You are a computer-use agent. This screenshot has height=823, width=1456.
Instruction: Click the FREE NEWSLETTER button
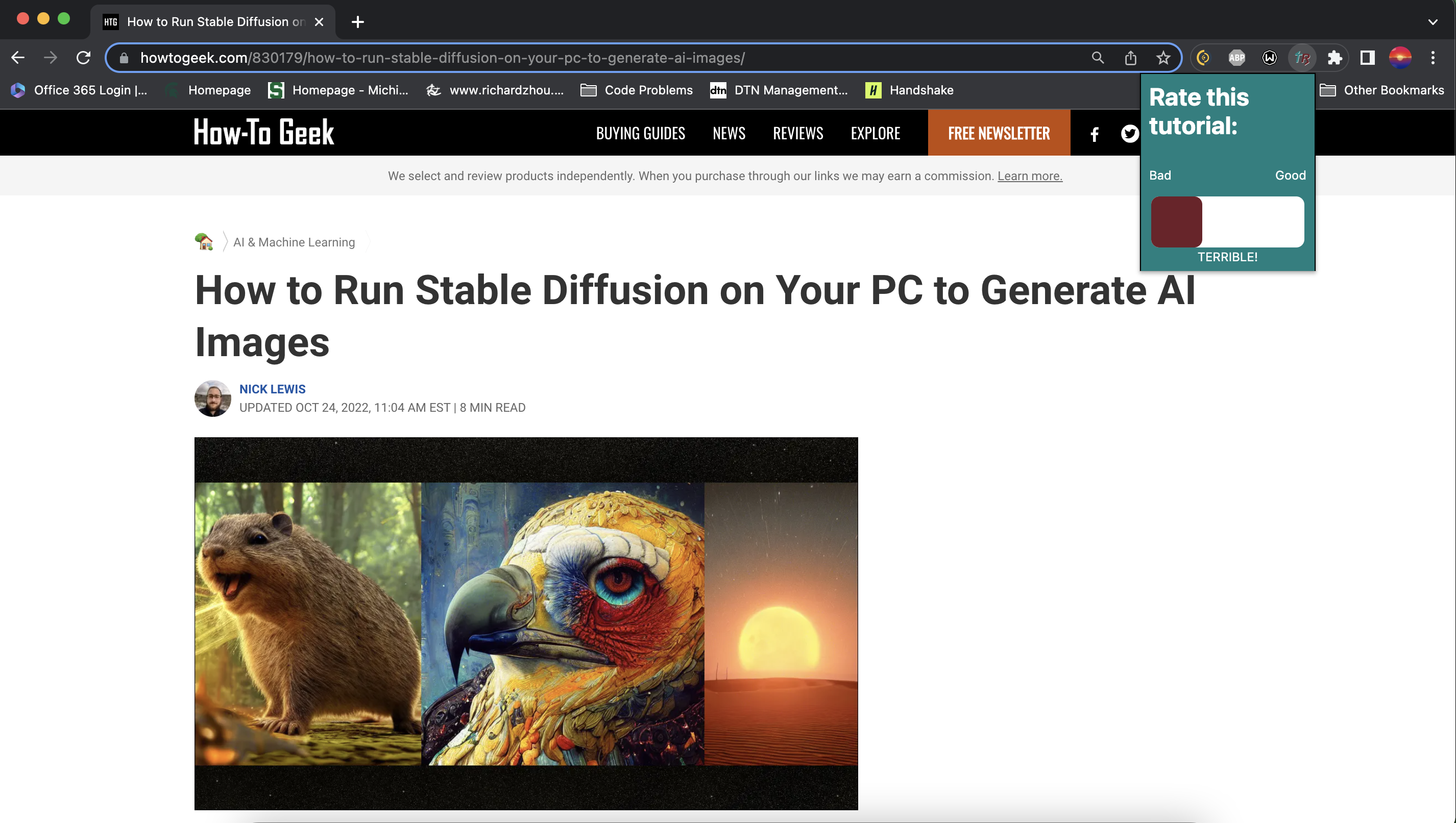(999, 133)
